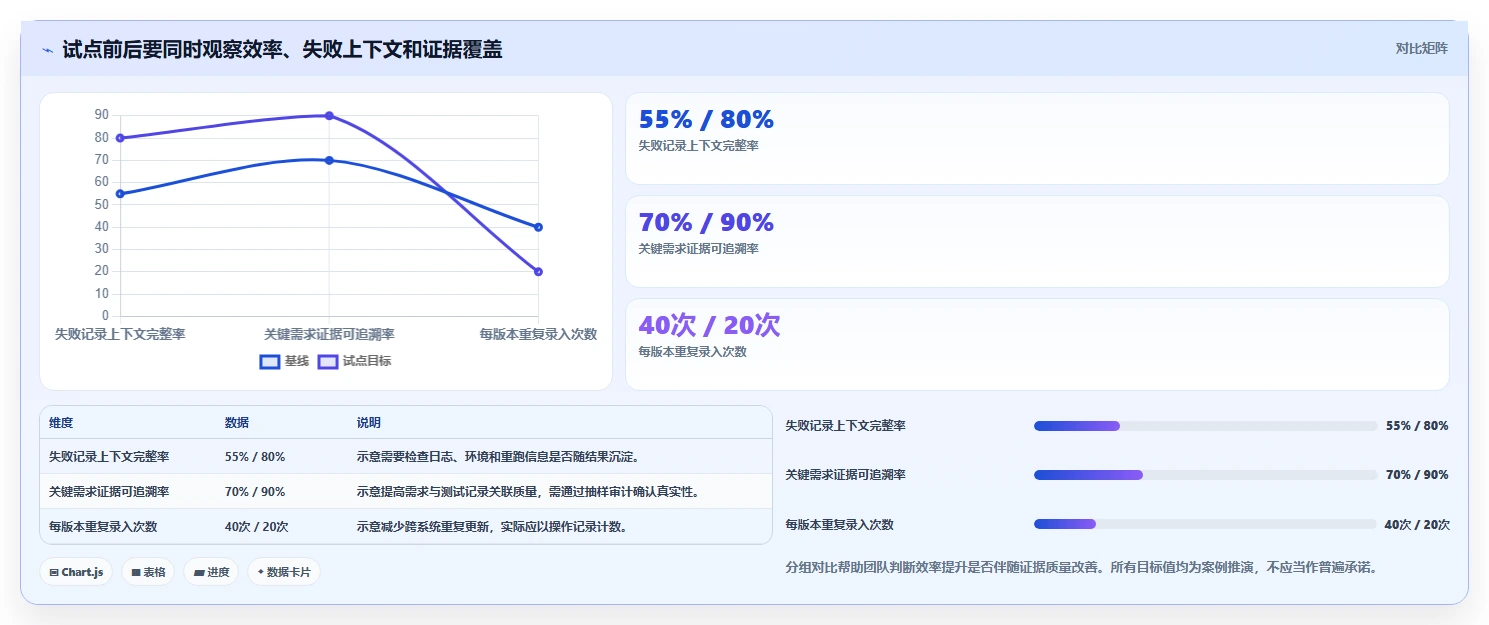Select the 每版本重复录入次数 table row name
Screen dimensions: 1489x625
tap(103, 527)
